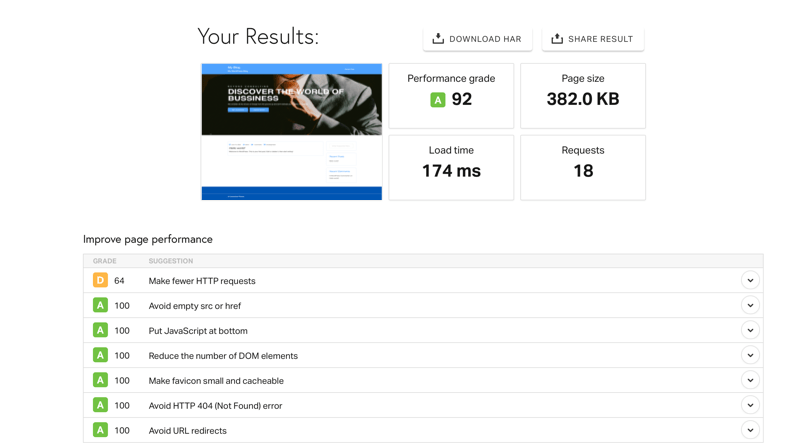Expand the Put JavaScript at bottom row
798x445 pixels.
(x=750, y=330)
